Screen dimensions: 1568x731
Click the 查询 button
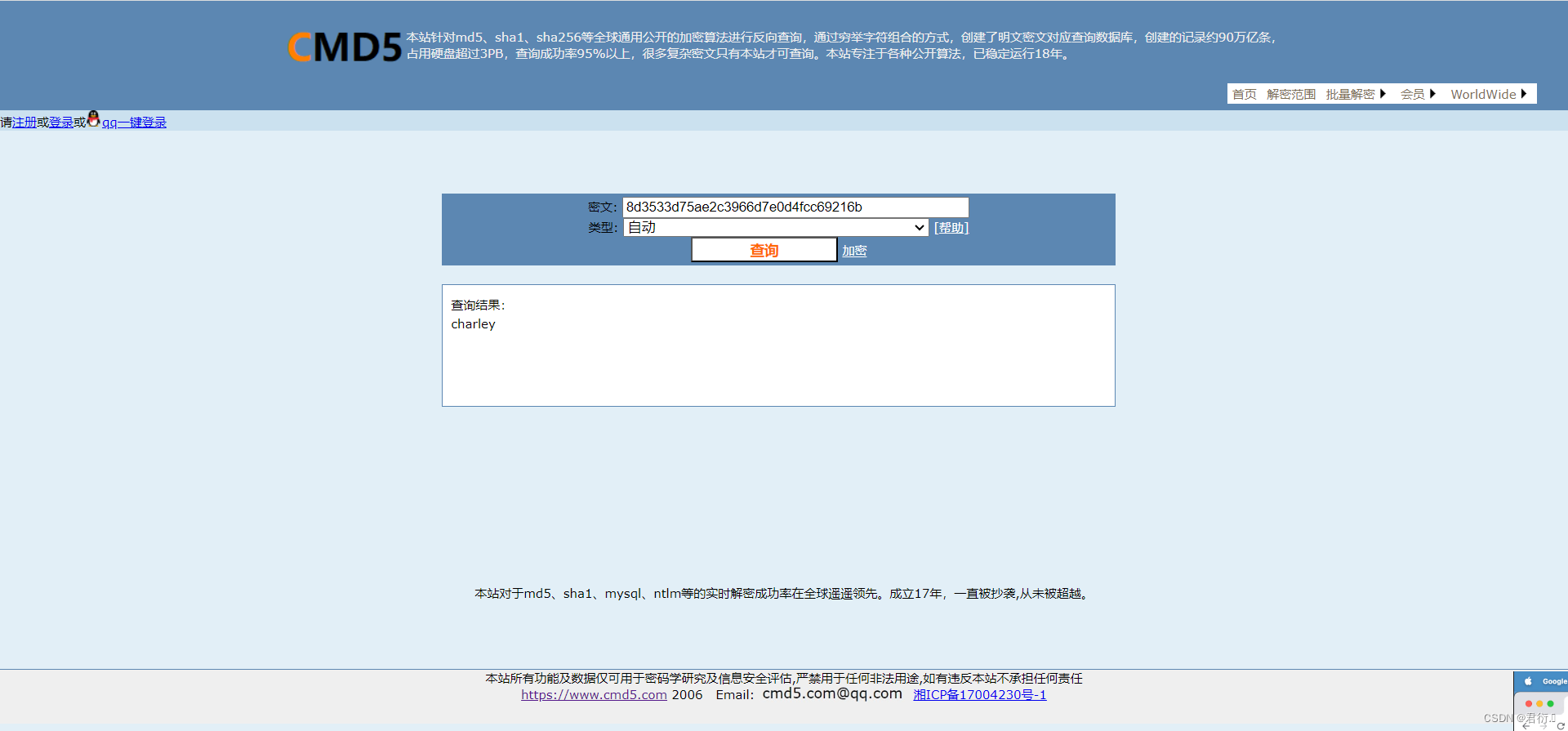point(764,250)
